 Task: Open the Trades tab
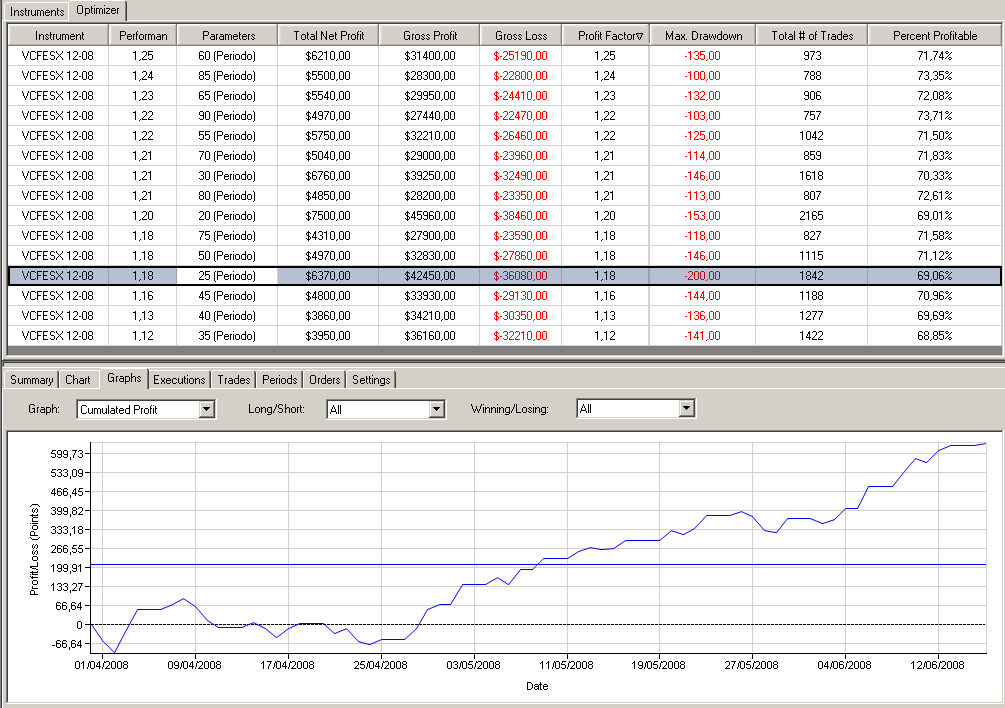point(234,380)
